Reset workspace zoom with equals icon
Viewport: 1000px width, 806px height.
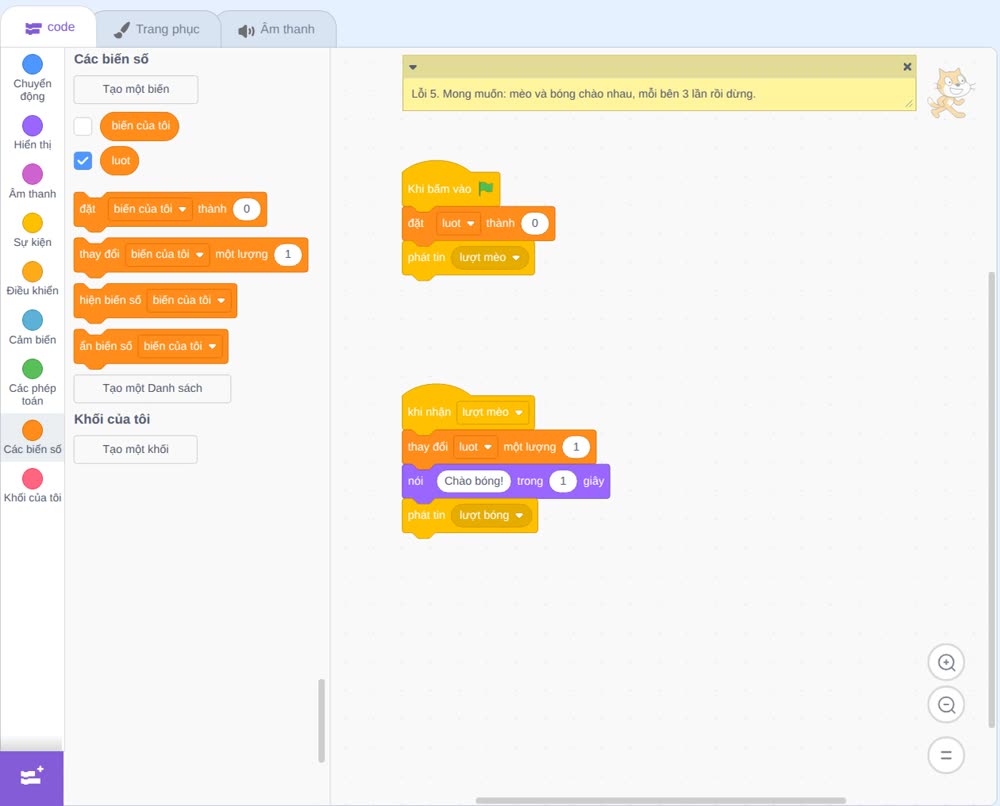946,755
